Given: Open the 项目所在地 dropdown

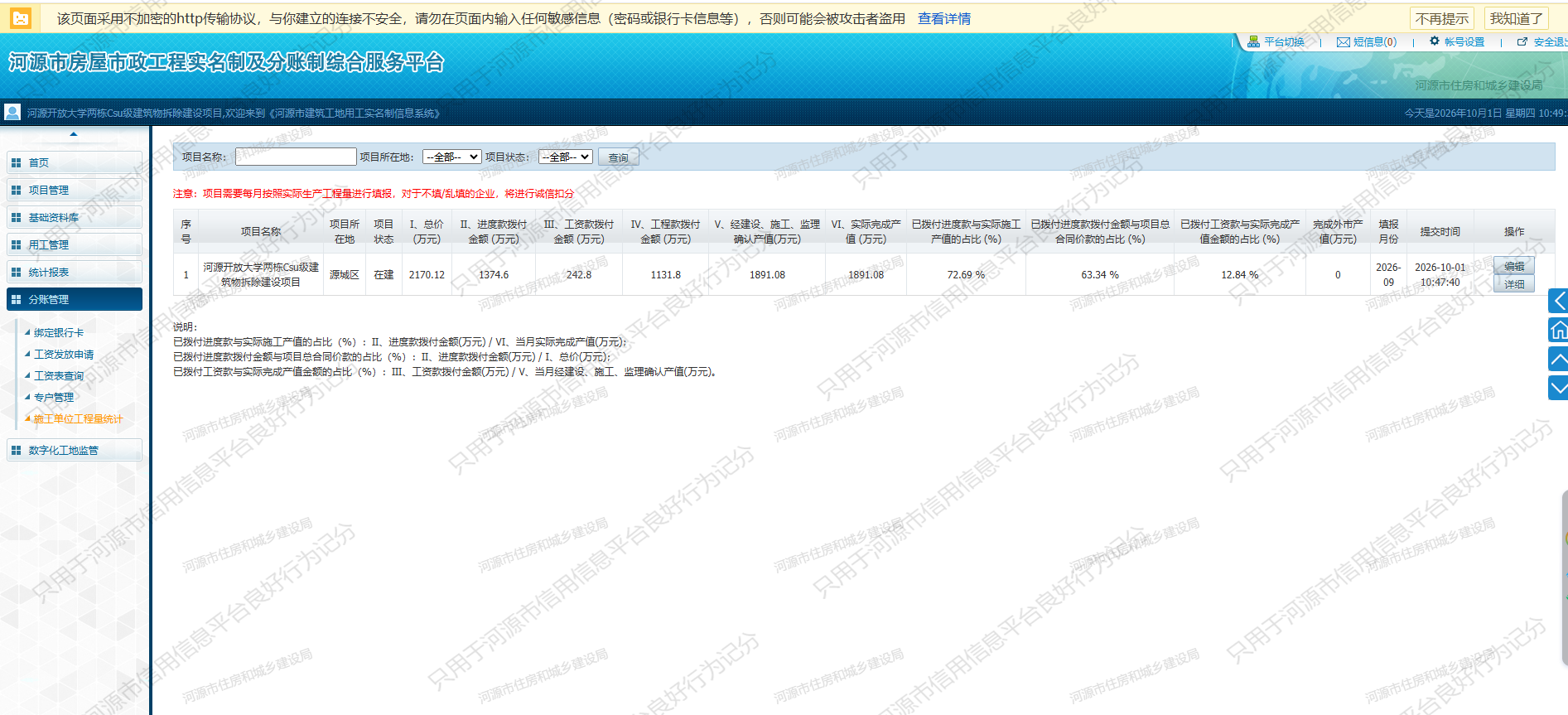Looking at the screenshot, I should [451, 157].
